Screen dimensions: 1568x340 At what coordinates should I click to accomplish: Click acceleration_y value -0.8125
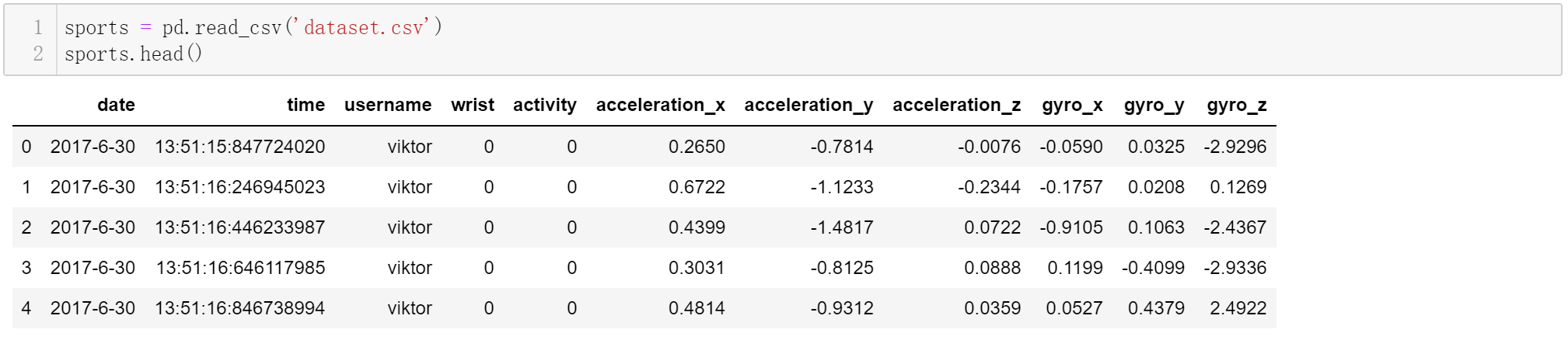pos(842,268)
